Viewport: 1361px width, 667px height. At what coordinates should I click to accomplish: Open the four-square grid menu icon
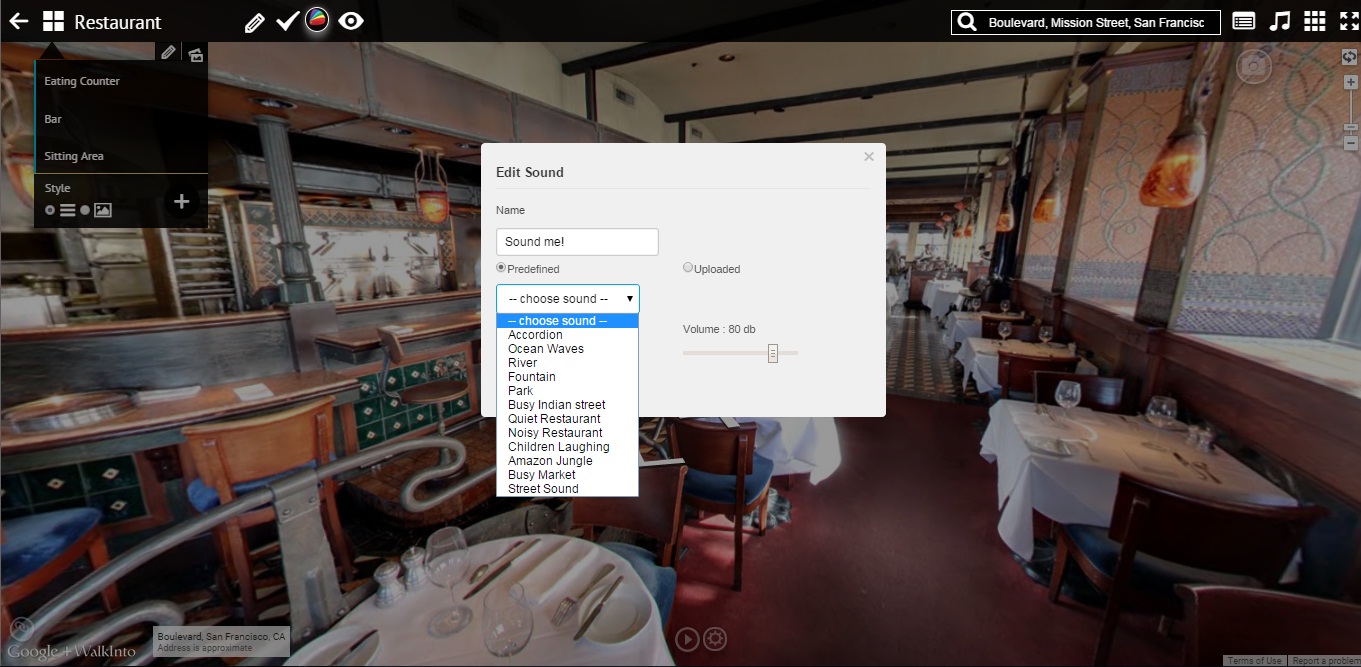(x=53, y=21)
